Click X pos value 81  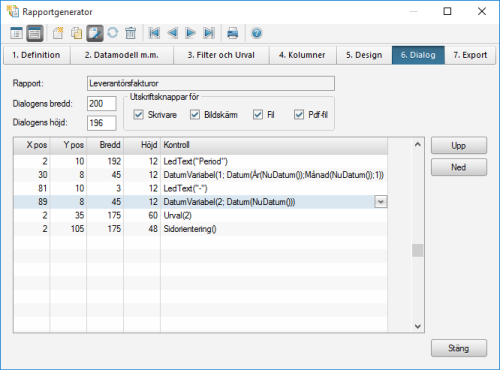tap(42, 188)
